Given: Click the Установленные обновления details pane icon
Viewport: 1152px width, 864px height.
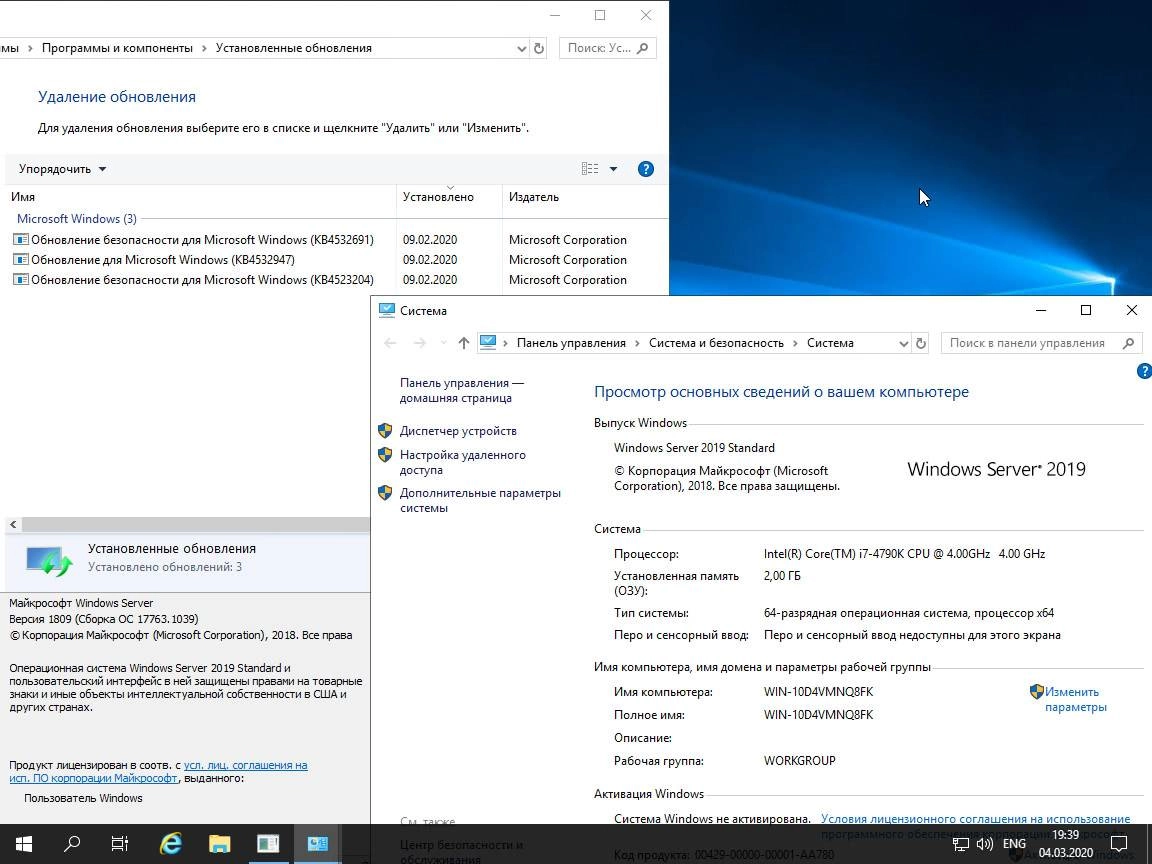Looking at the screenshot, I should (x=49, y=561).
